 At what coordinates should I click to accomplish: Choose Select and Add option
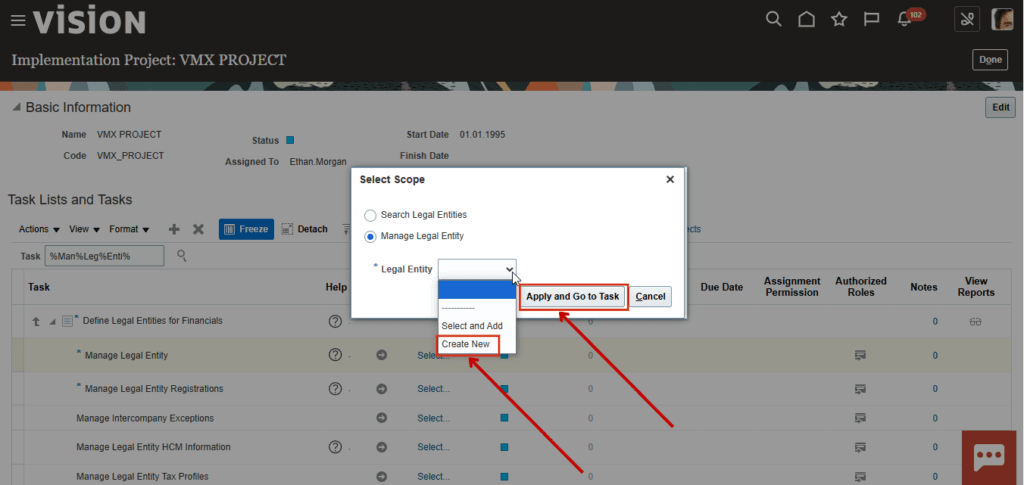(x=472, y=326)
